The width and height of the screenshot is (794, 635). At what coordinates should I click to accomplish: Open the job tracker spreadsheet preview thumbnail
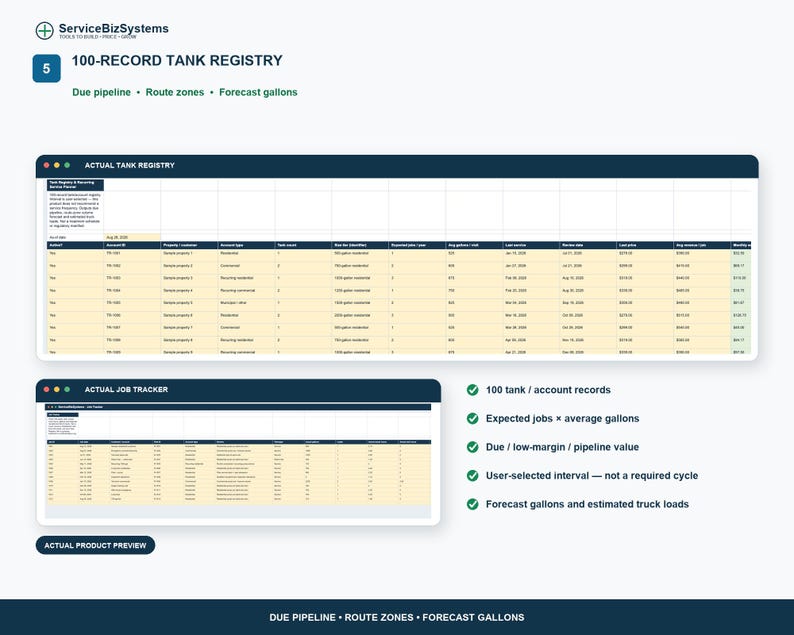tap(238, 460)
